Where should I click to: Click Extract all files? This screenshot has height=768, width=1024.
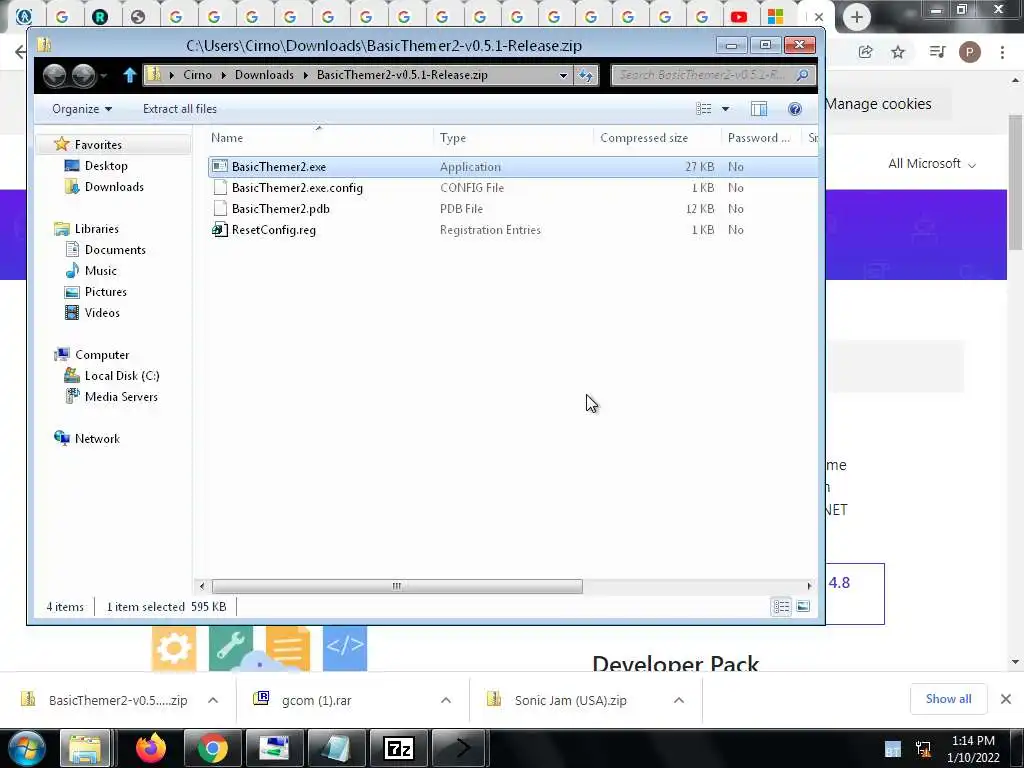(x=180, y=109)
